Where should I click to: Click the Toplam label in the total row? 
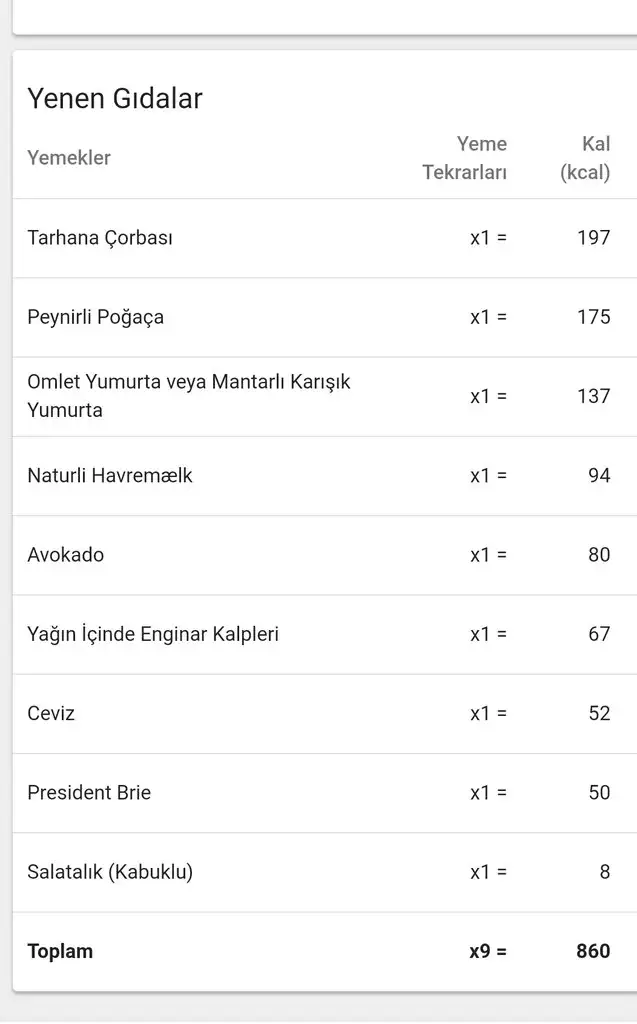click(60, 951)
